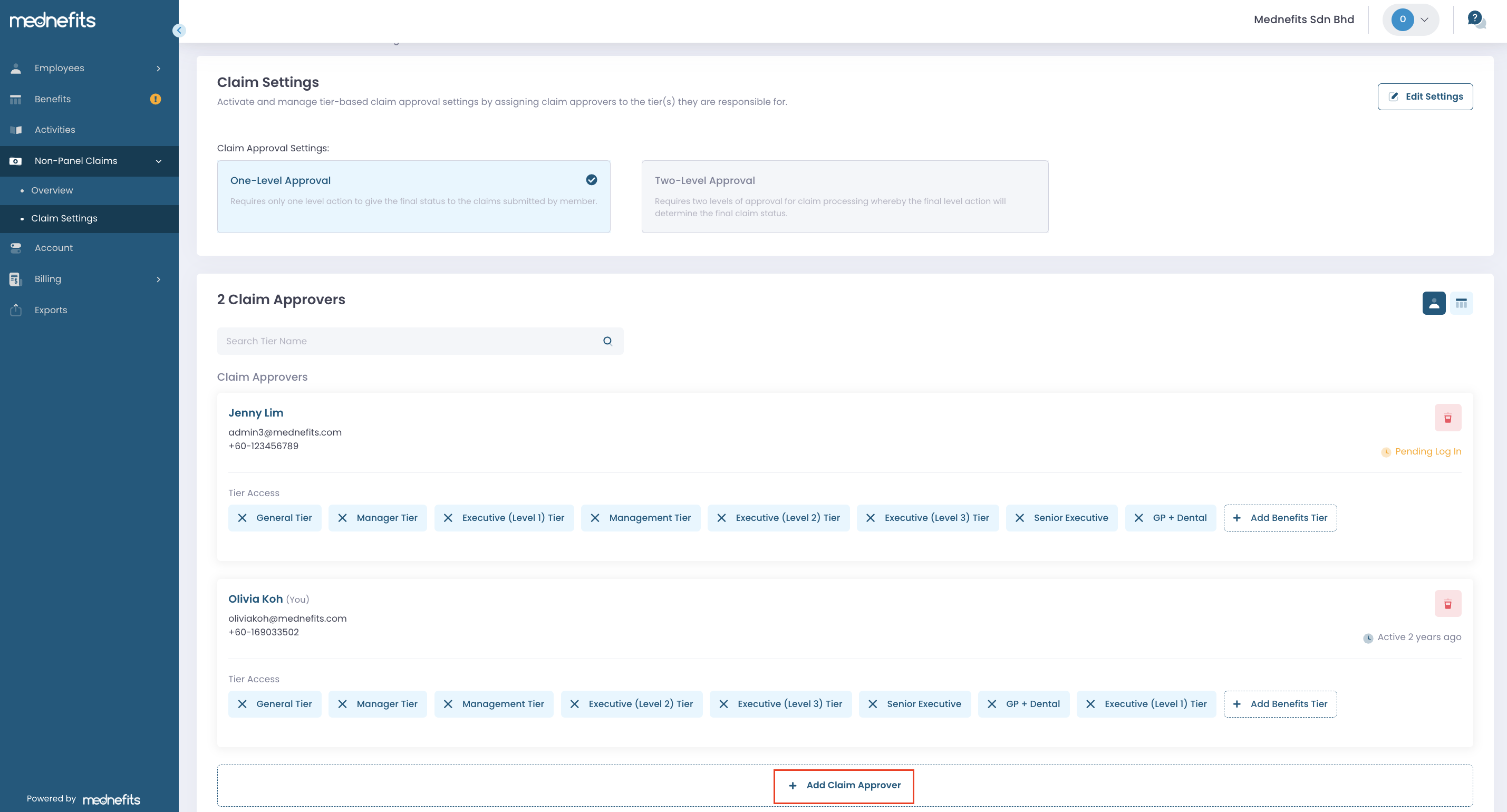Focus the Search Tier Name field
1507x812 pixels.
click(410, 341)
